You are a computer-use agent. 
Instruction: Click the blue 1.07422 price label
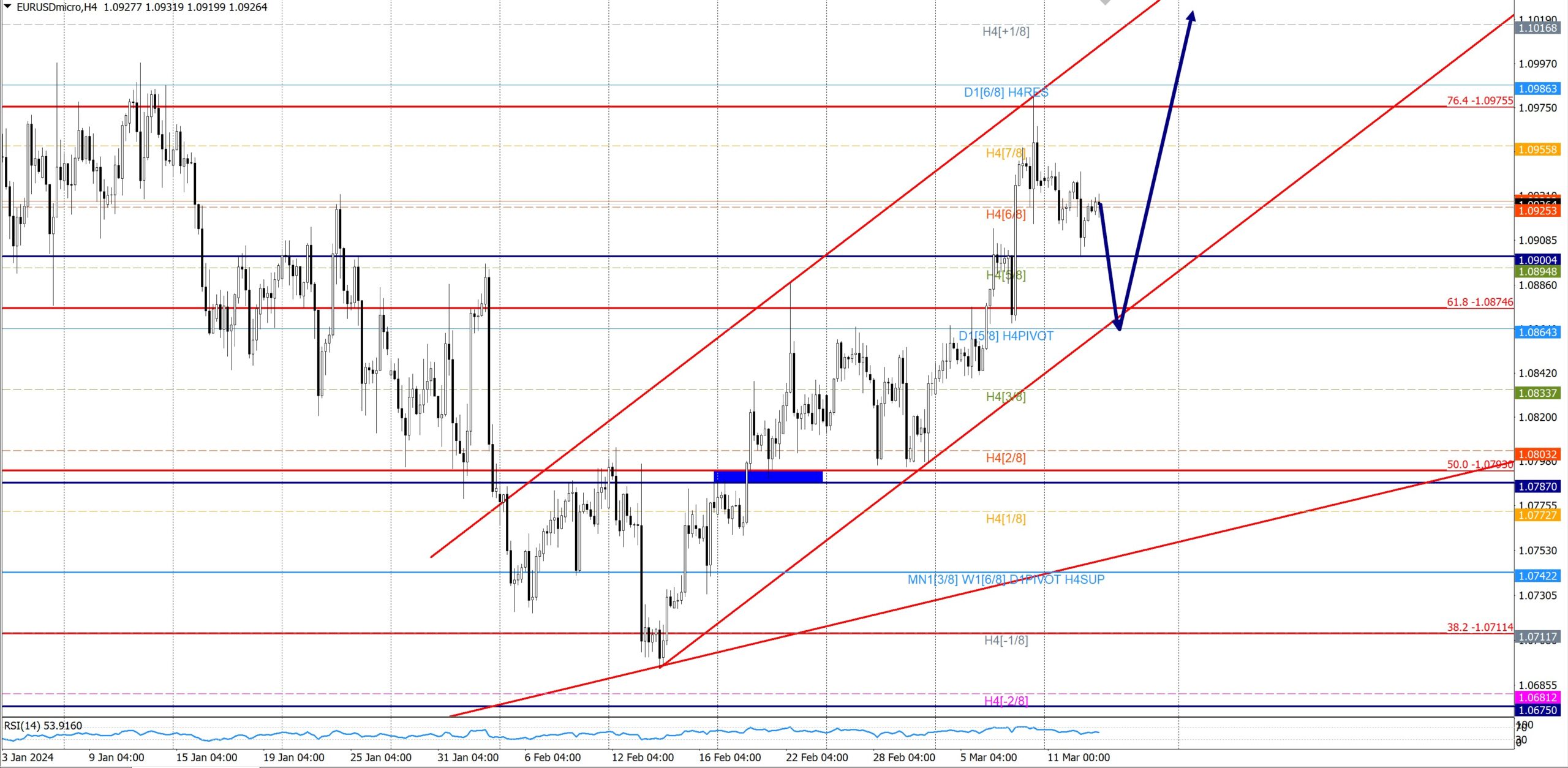click(x=1538, y=576)
